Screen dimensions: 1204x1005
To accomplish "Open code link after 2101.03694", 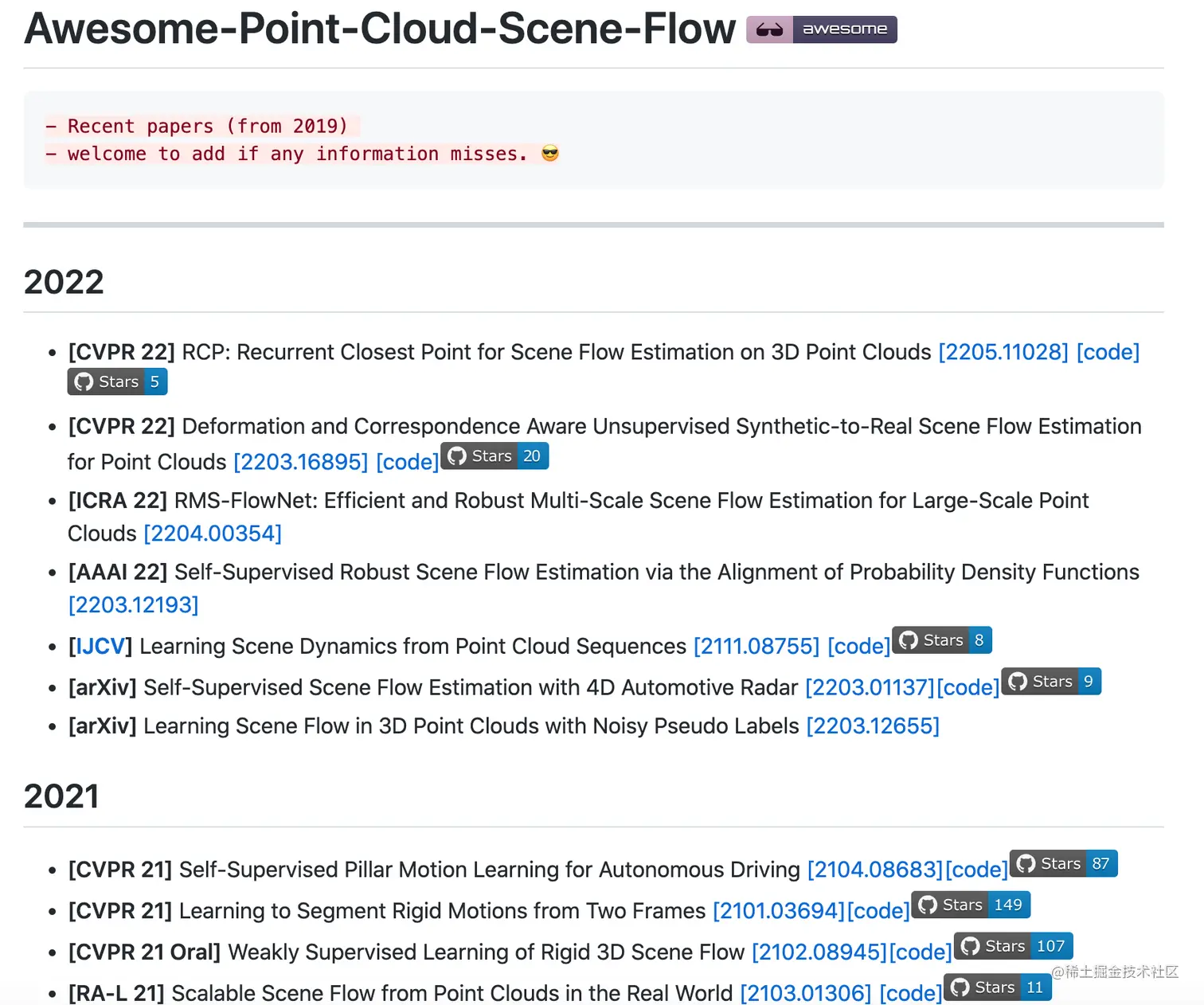I will [x=878, y=911].
